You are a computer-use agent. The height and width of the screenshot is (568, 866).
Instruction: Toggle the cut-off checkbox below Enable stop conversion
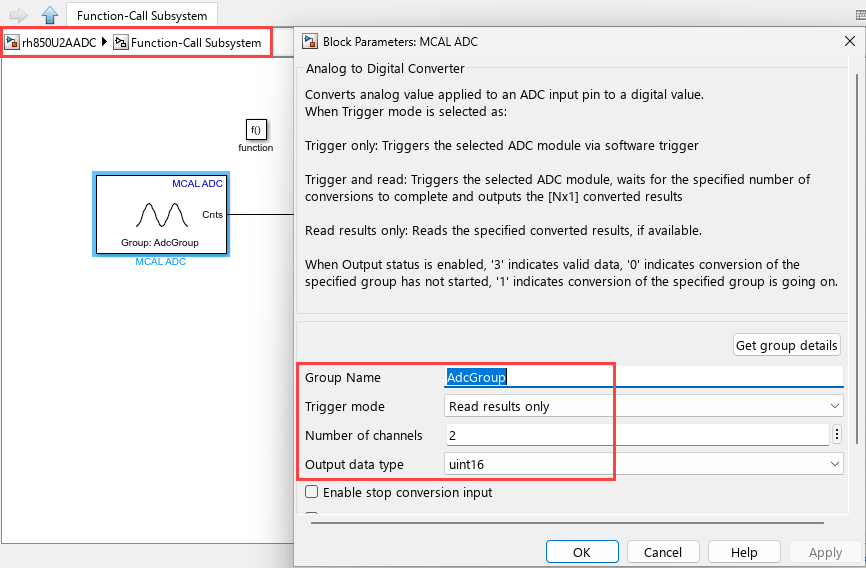(x=312, y=516)
